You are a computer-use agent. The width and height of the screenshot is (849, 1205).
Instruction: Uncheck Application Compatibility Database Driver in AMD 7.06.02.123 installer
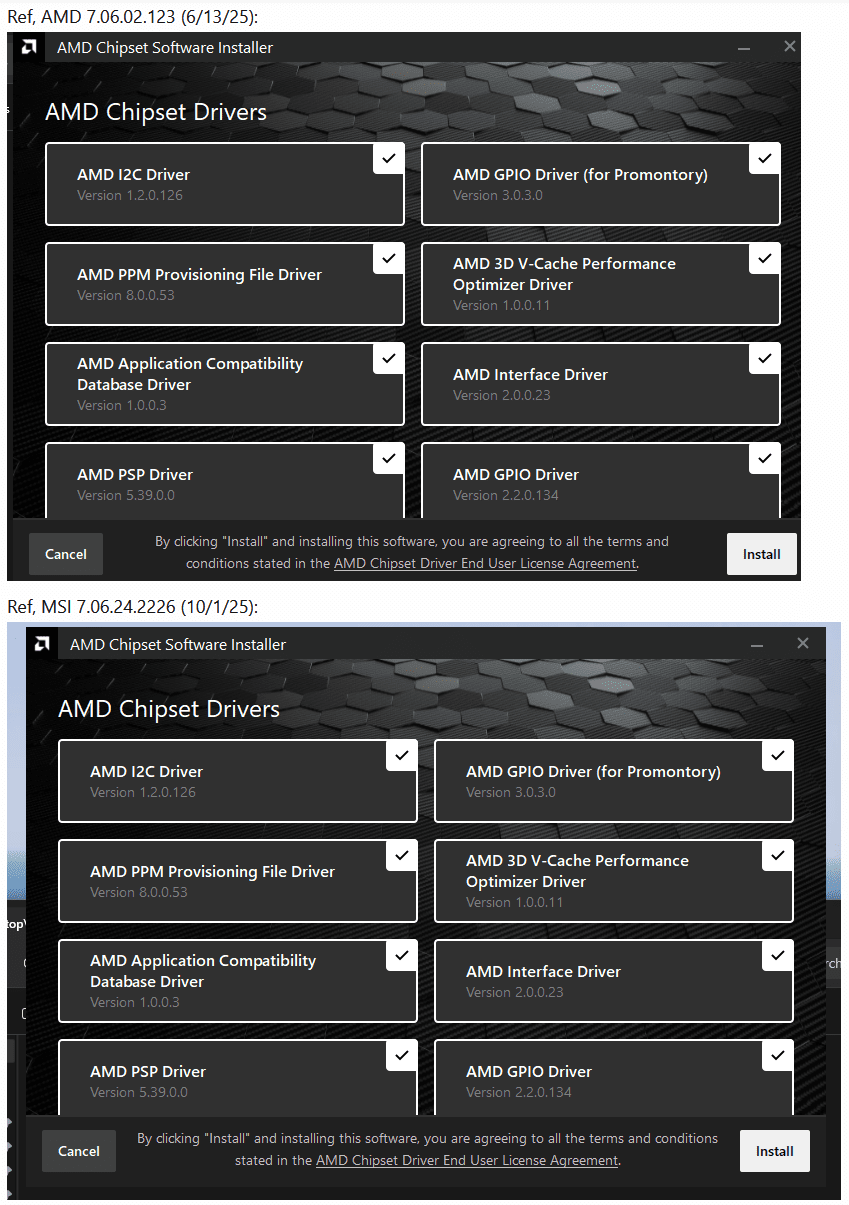click(388, 359)
